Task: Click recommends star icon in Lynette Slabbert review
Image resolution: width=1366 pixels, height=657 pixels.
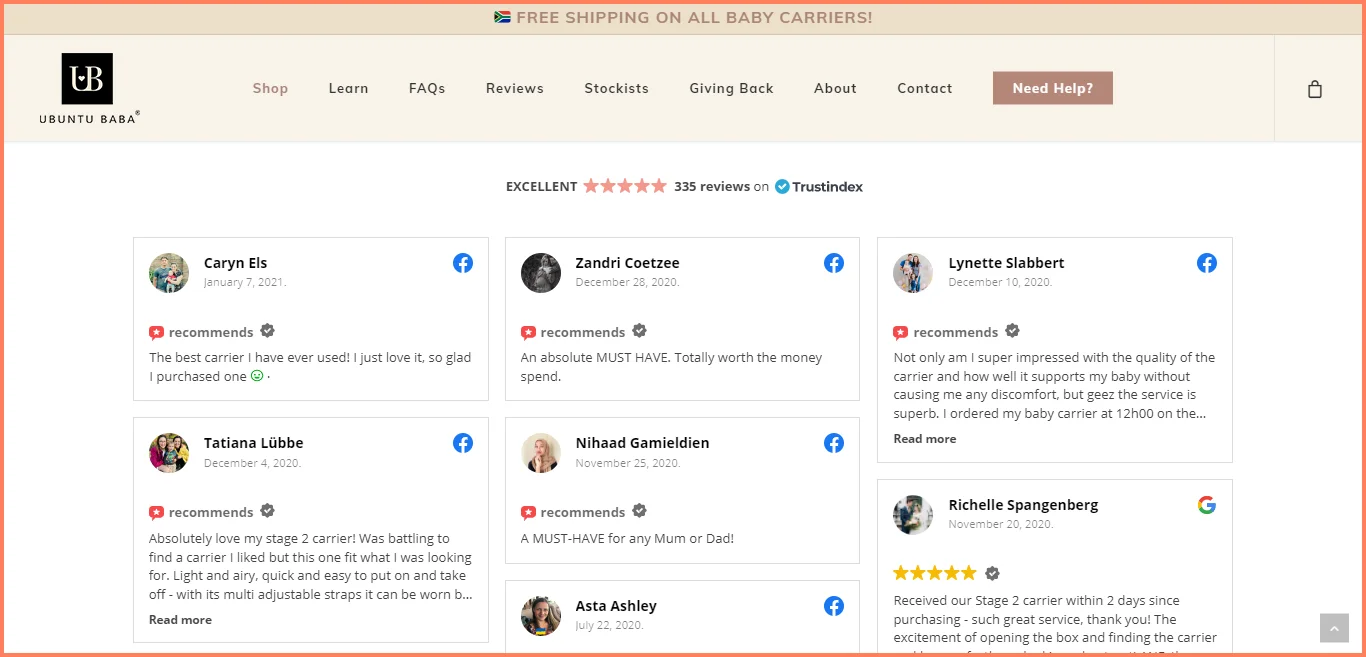Action: pos(900,333)
